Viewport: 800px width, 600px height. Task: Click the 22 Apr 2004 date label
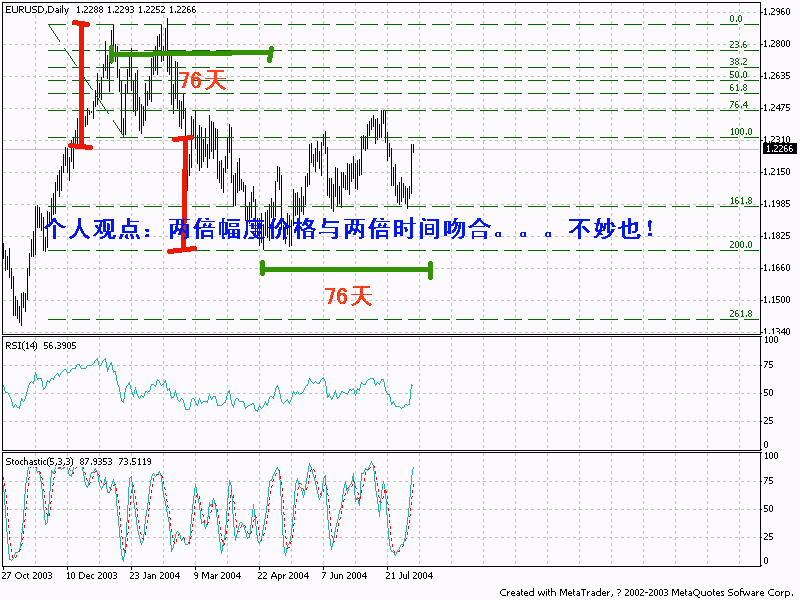(283, 576)
